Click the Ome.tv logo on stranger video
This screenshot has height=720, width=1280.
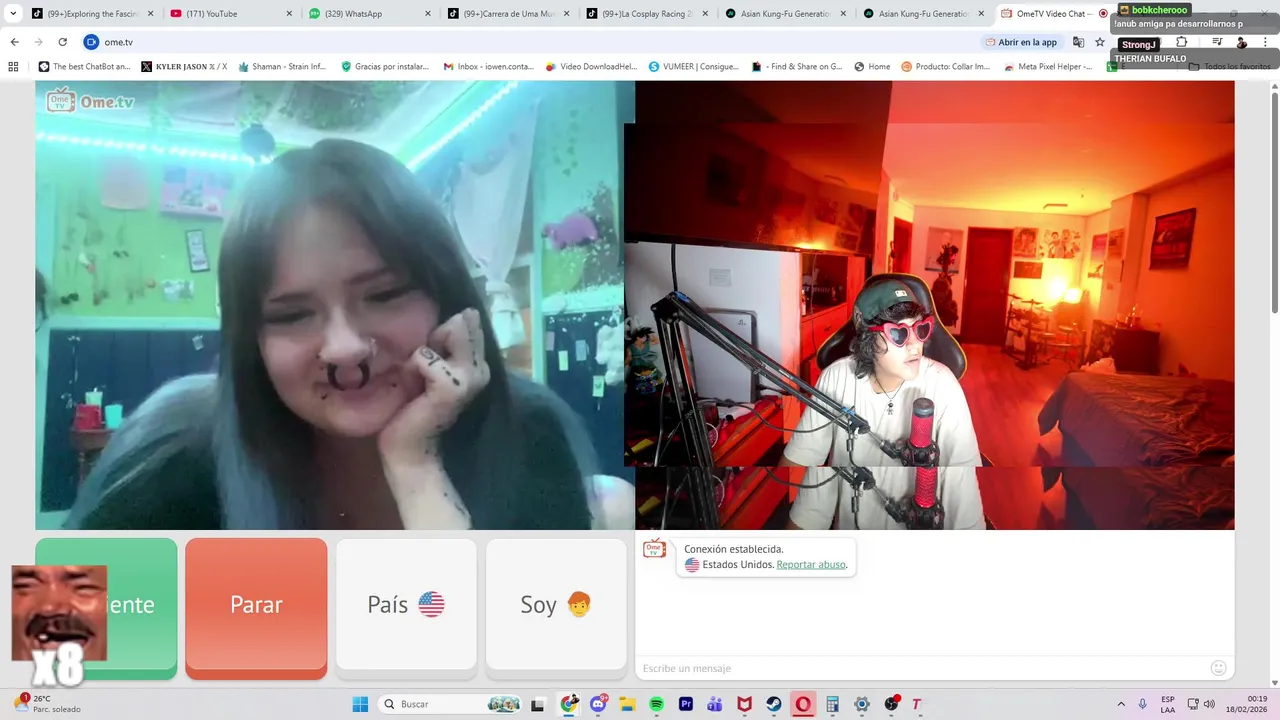[x=90, y=100]
